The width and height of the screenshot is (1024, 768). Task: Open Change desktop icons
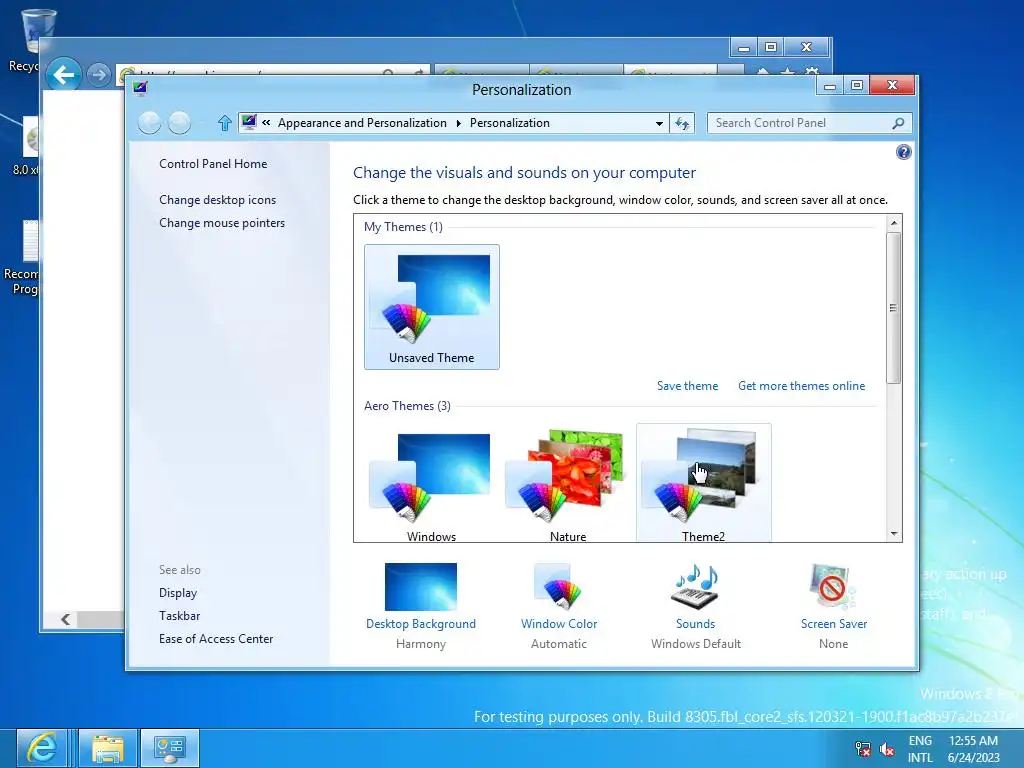(217, 200)
